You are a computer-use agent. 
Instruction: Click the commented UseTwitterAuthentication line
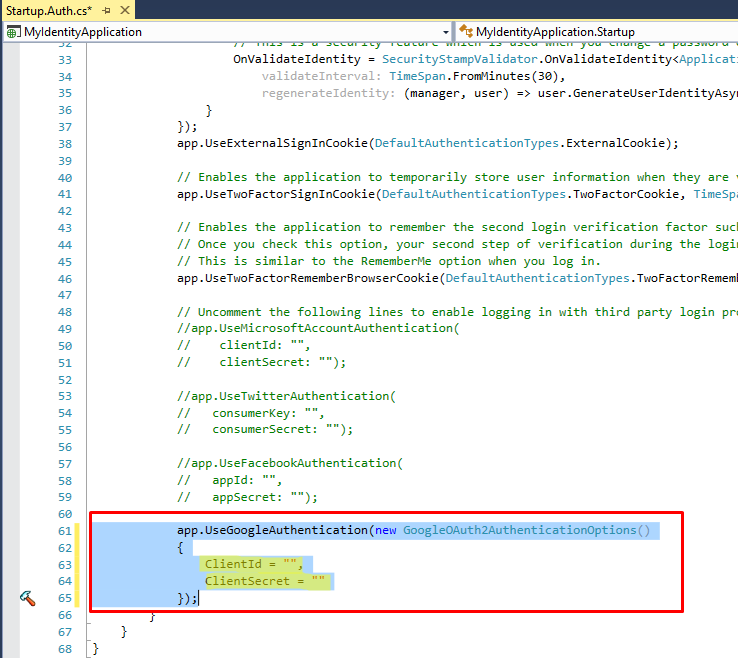click(x=286, y=396)
